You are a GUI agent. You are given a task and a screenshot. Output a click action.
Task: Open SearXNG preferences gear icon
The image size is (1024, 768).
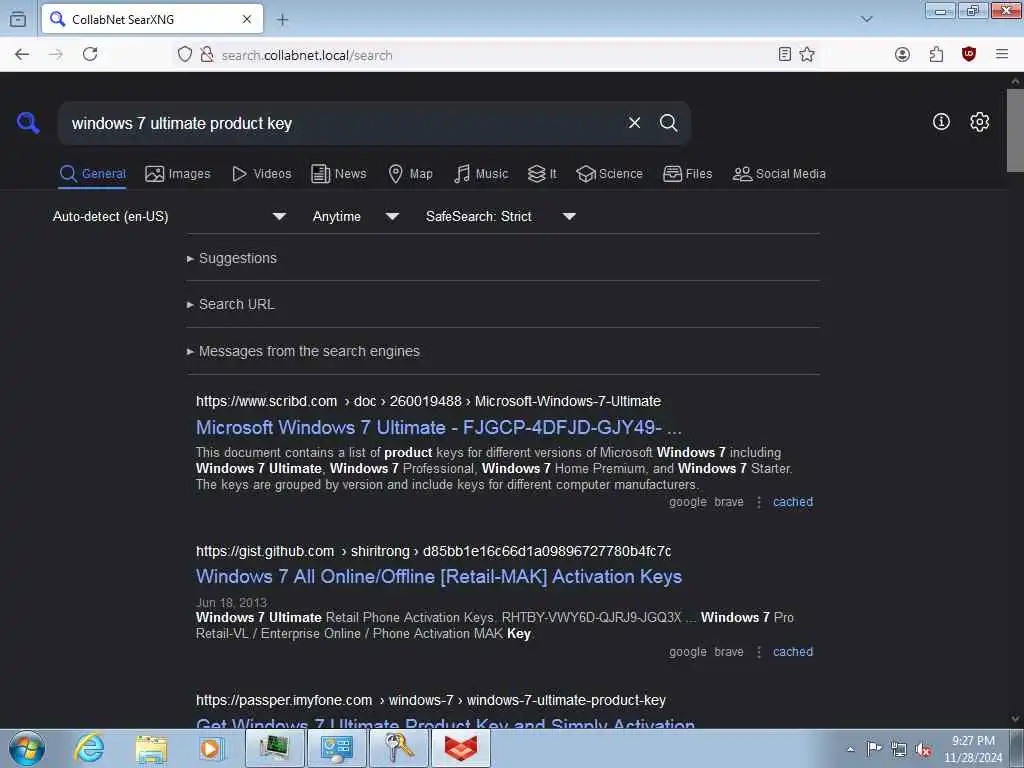tap(979, 121)
